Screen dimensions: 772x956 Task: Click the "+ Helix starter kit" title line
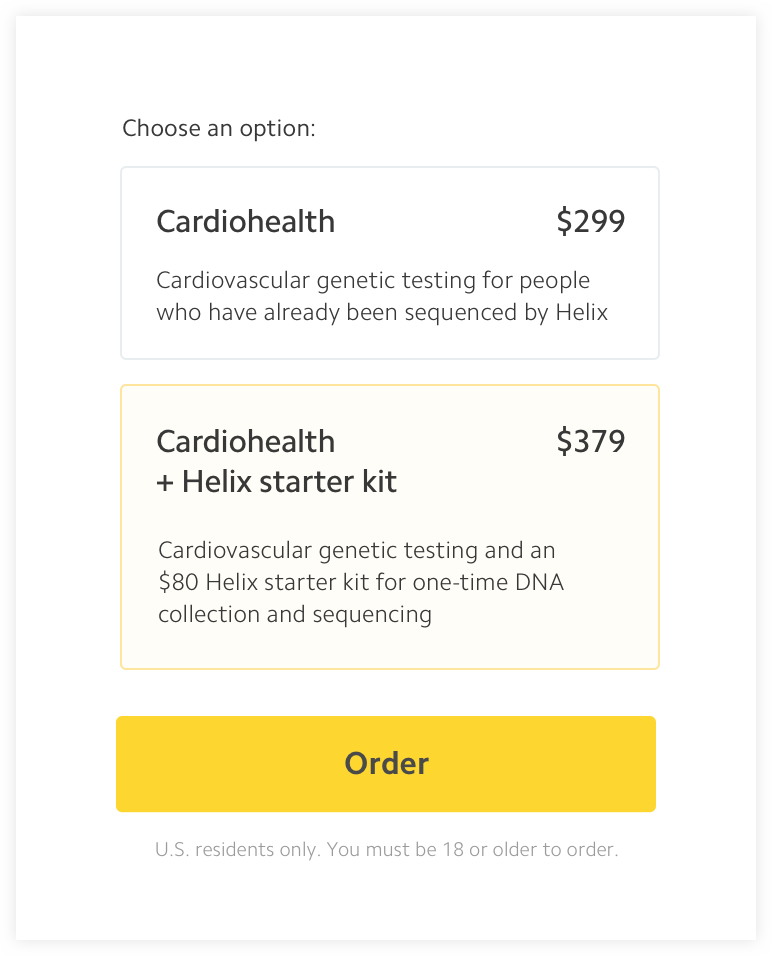point(277,482)
